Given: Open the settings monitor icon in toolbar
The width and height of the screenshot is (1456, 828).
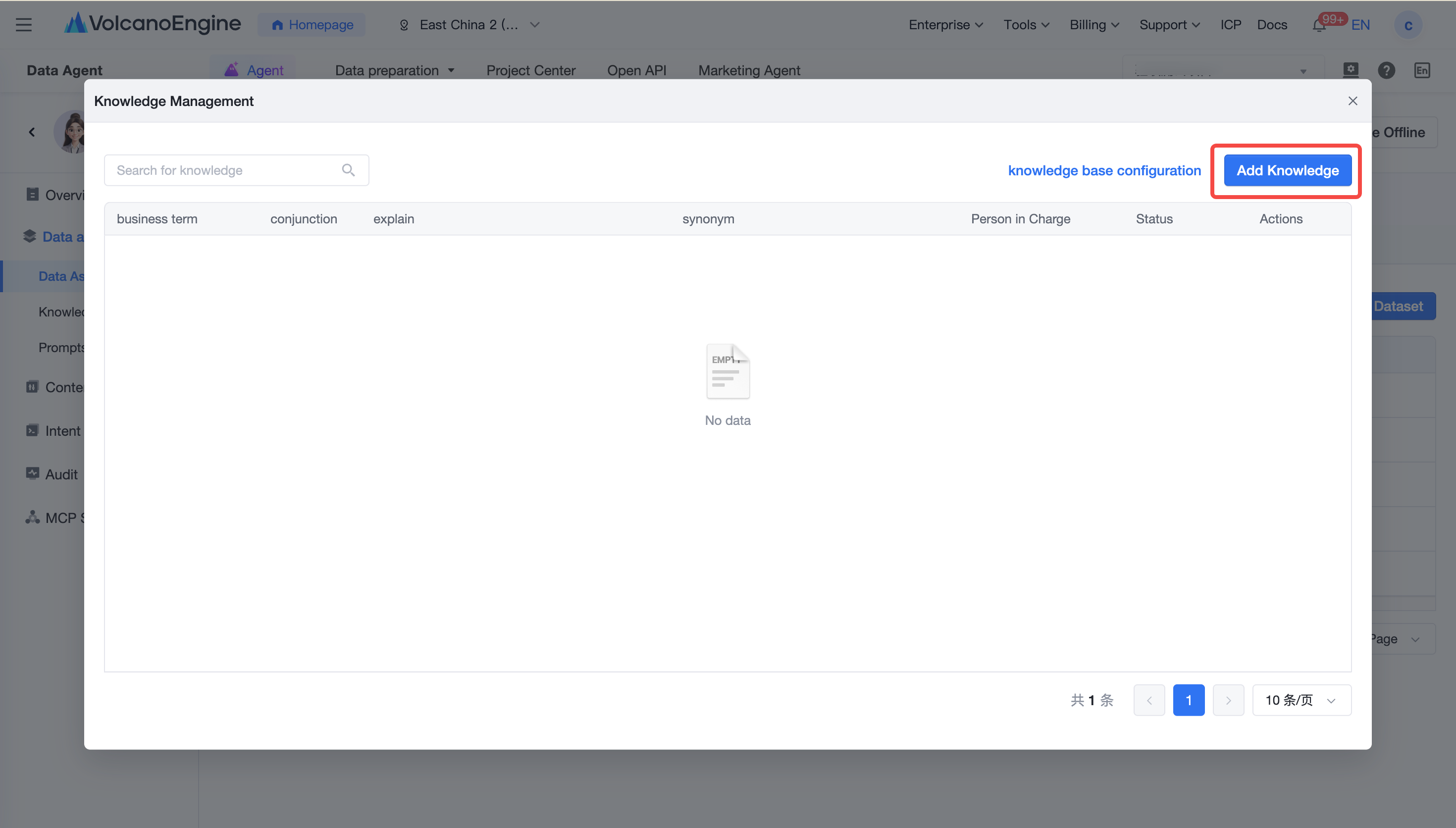Looking at the screenshot, I should (x=1351, y=70).
